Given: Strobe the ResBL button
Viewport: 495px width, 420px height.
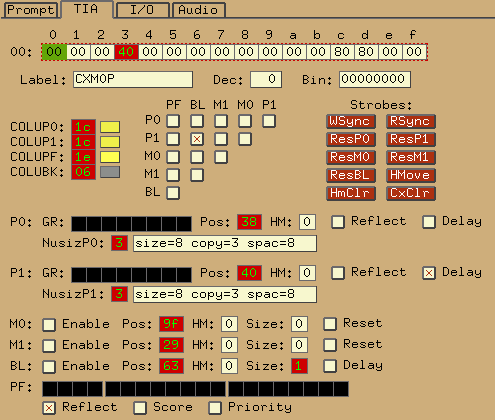Looking at the screenshot, I should click(x=351, y=175).
